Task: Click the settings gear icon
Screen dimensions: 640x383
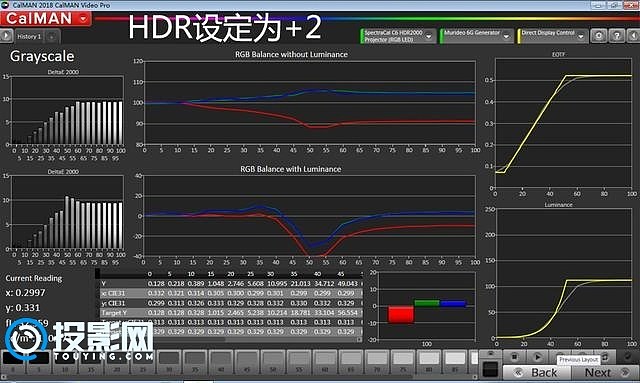Action: tap(599, 36)
